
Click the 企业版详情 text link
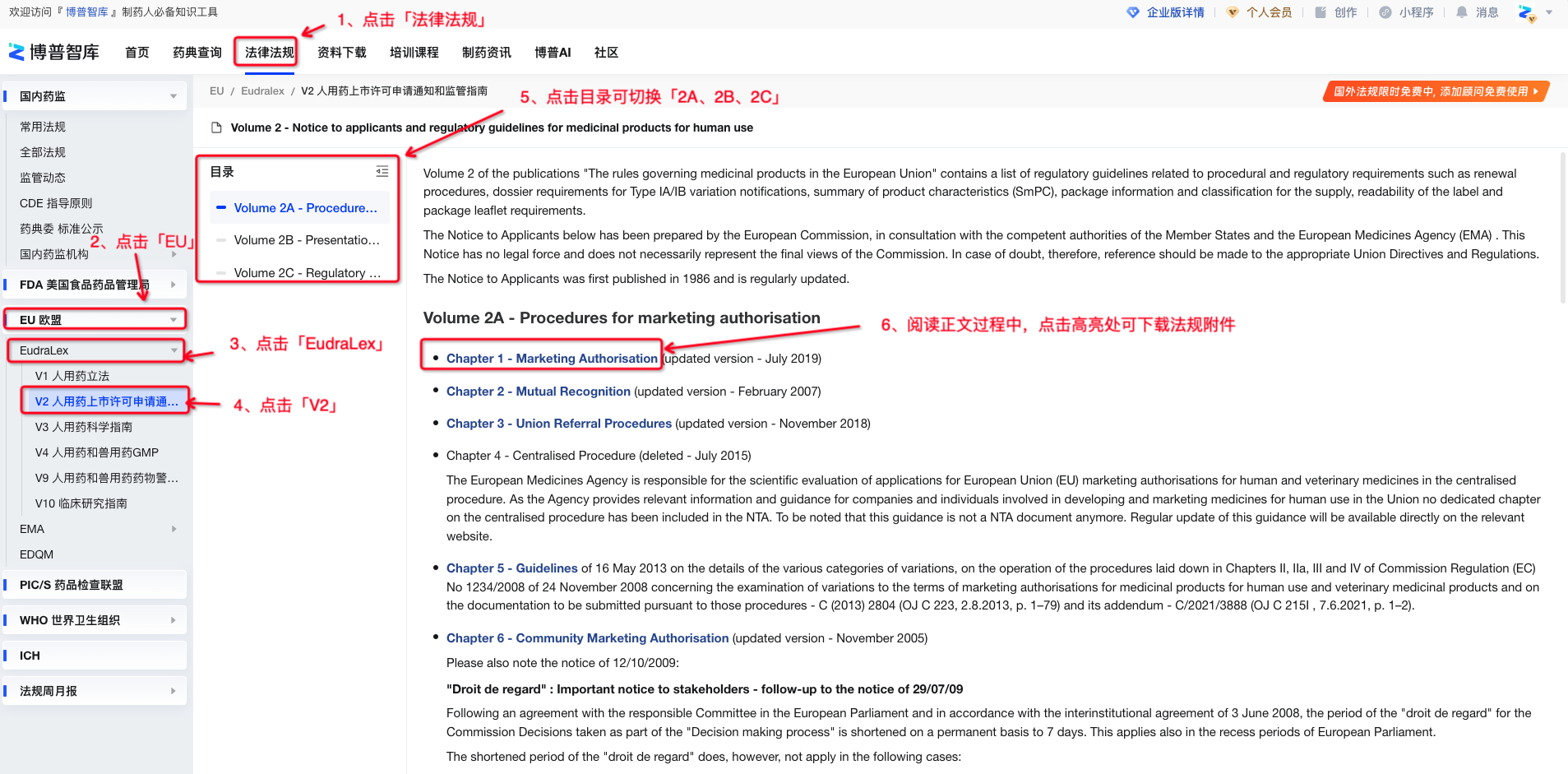click(x=1175, y=12)
